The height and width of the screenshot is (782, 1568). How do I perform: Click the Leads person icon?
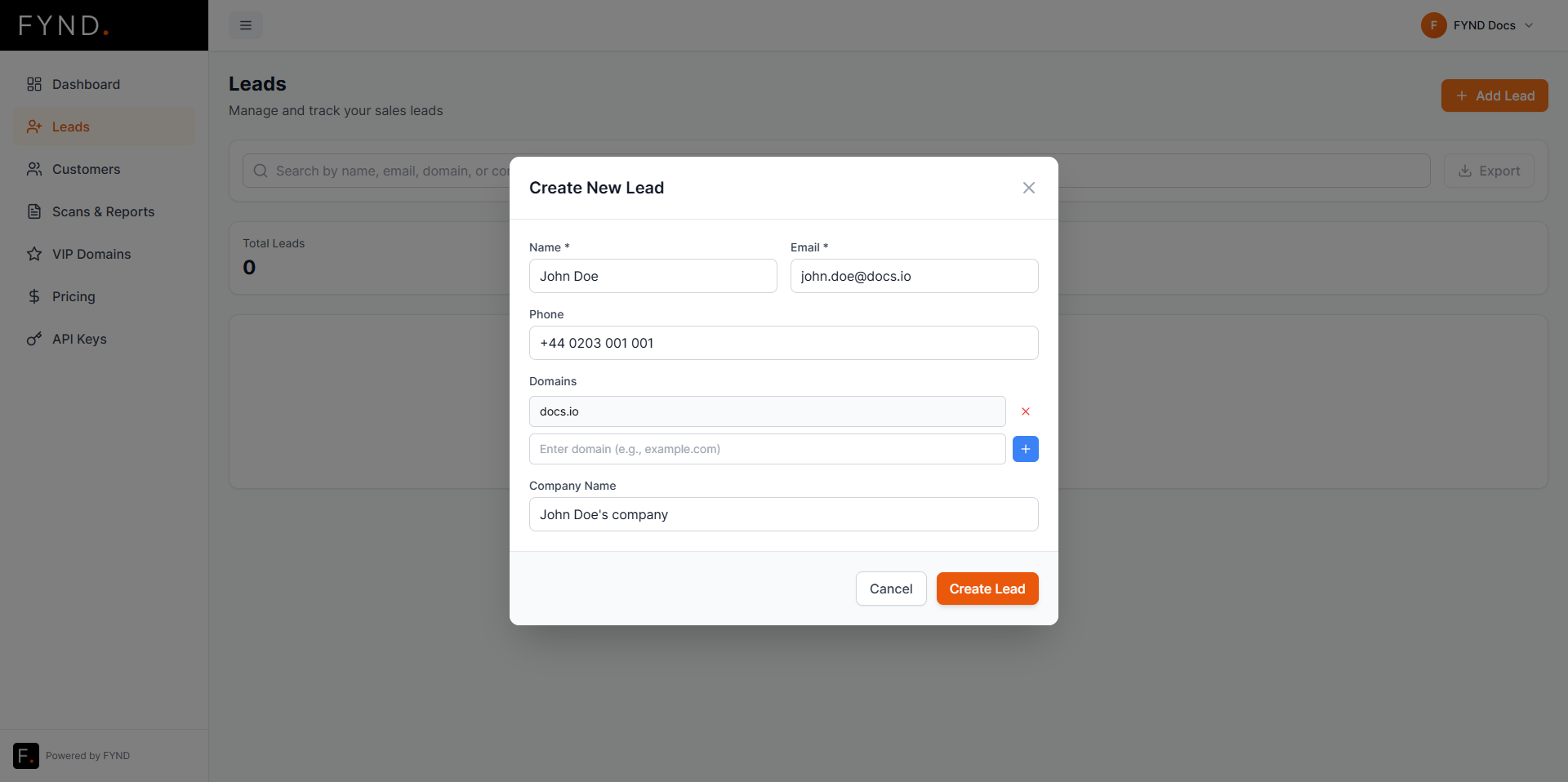(33, 127)
